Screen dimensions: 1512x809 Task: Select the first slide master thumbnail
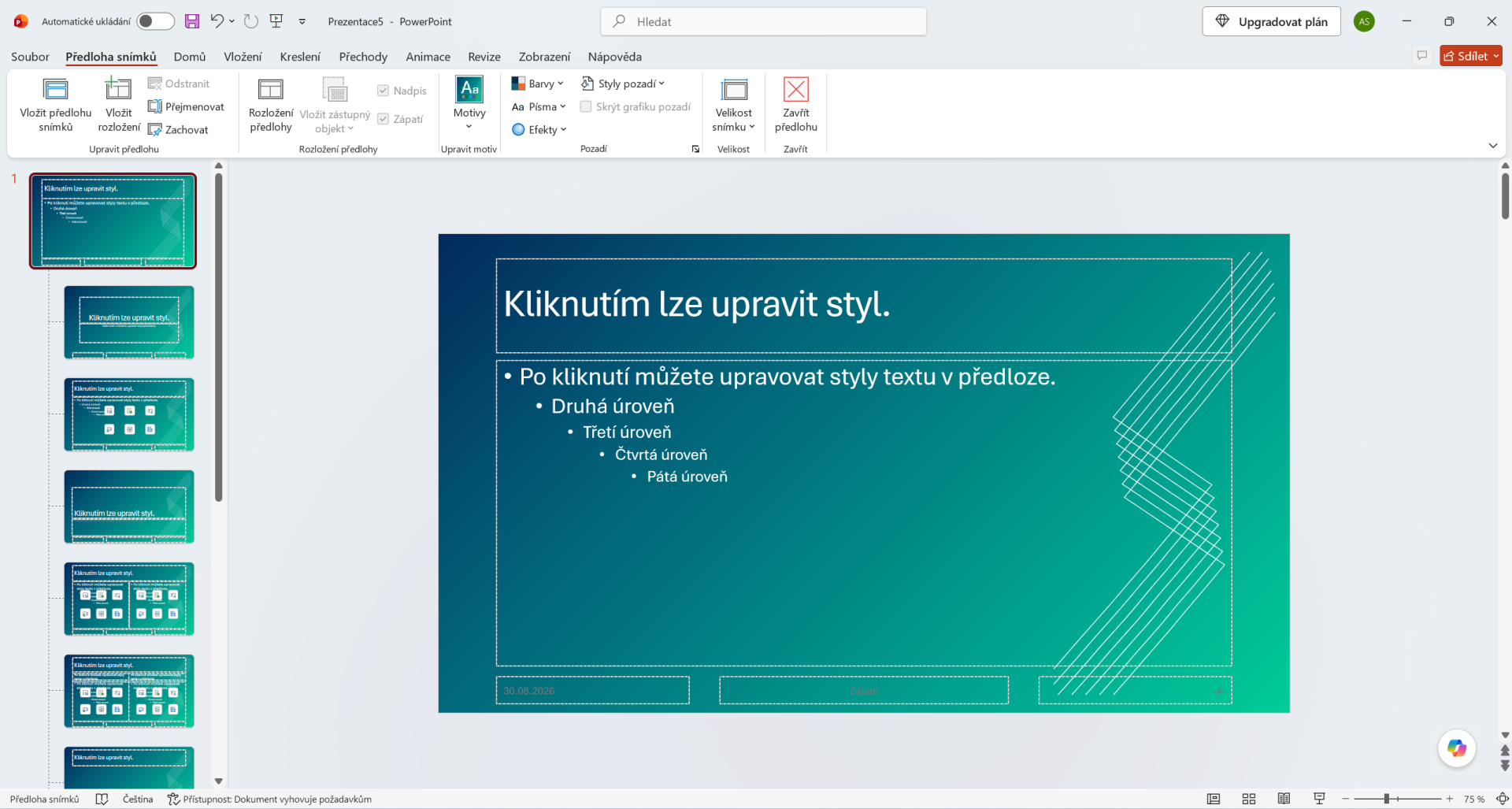113,221
